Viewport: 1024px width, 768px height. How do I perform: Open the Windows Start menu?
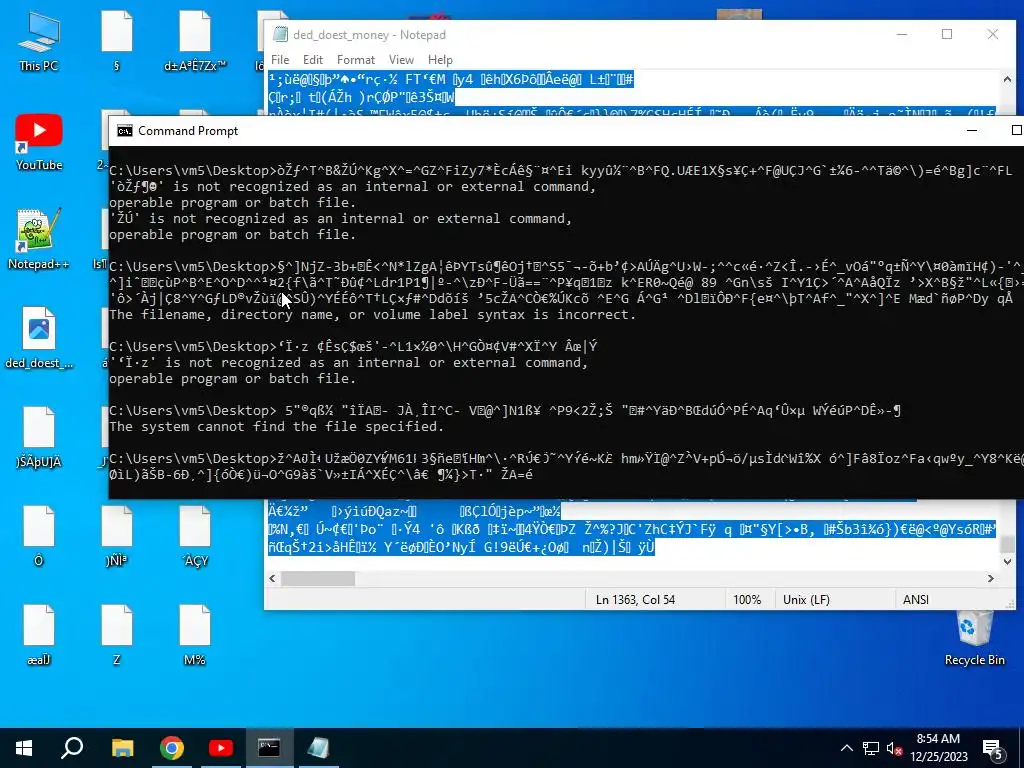24,748
